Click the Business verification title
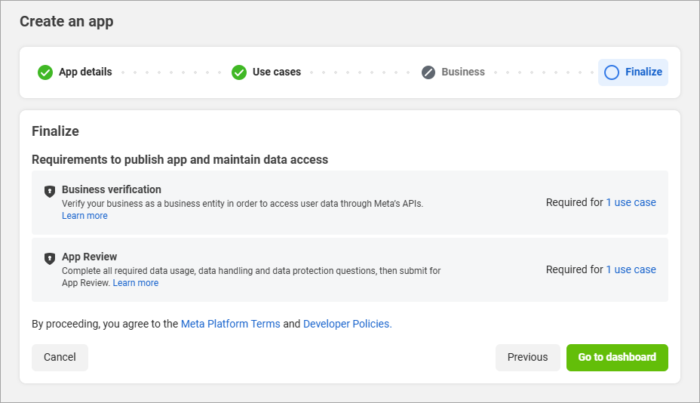 (111, 189)
